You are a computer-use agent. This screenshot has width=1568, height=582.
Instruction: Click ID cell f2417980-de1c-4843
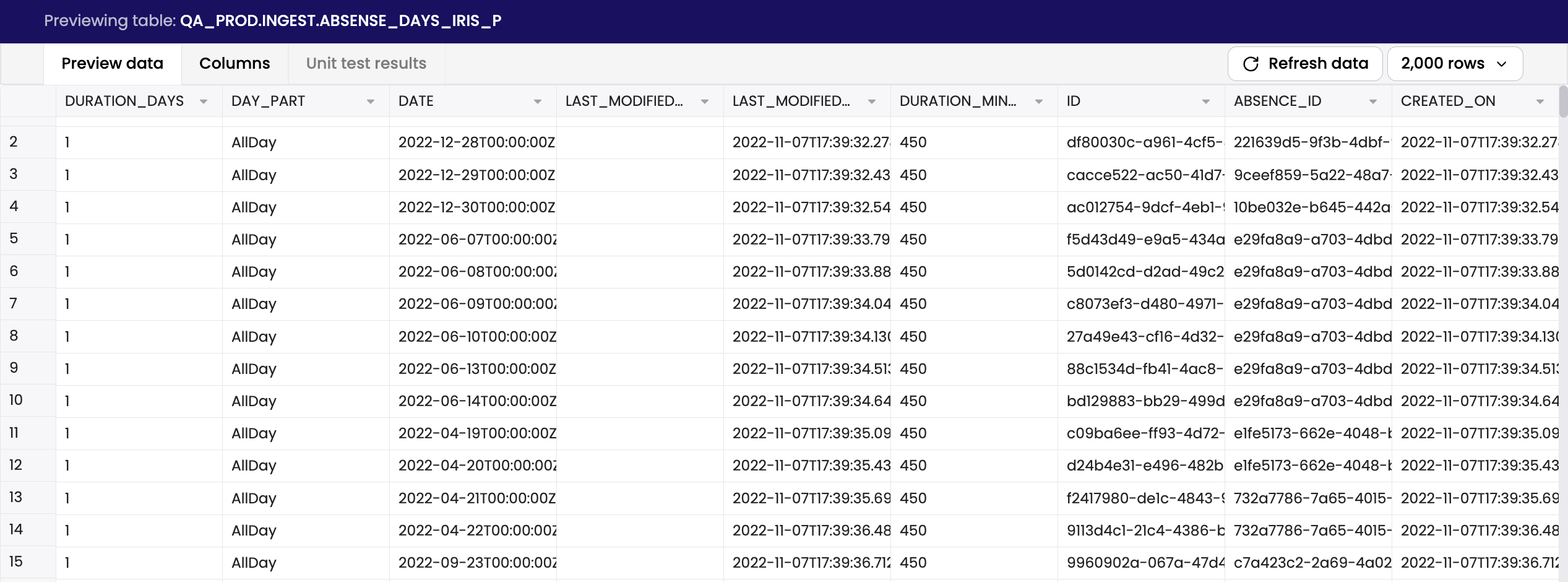coord(1142,498)
